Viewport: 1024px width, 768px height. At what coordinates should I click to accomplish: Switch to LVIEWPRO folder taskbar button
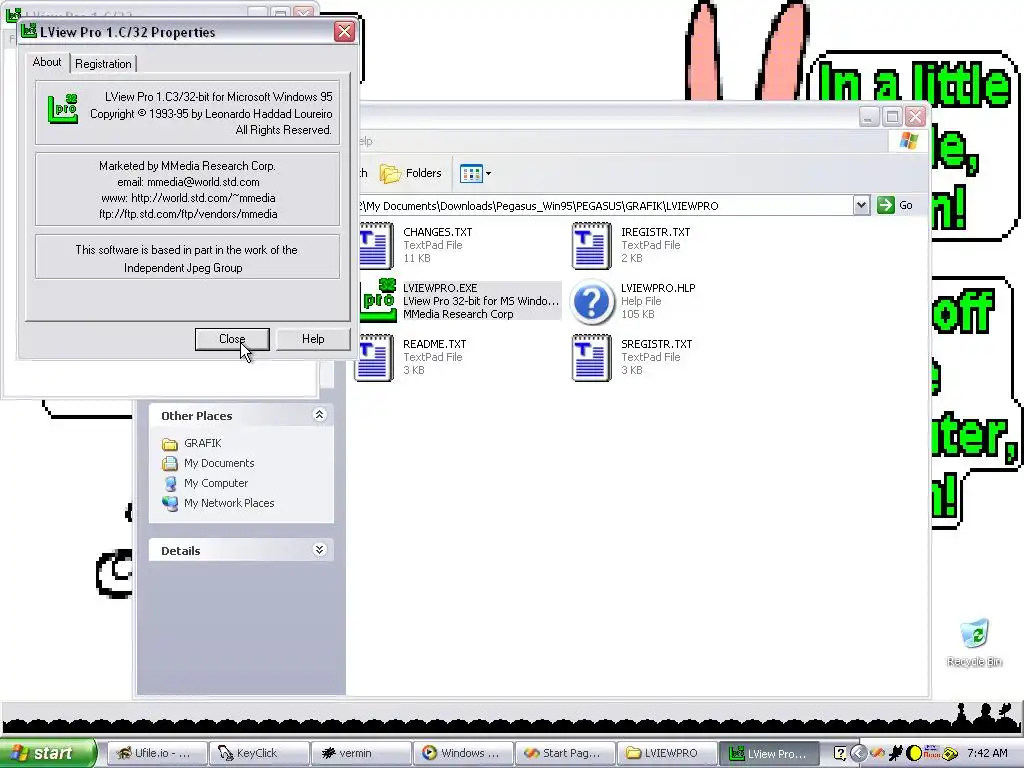(667, 753)
